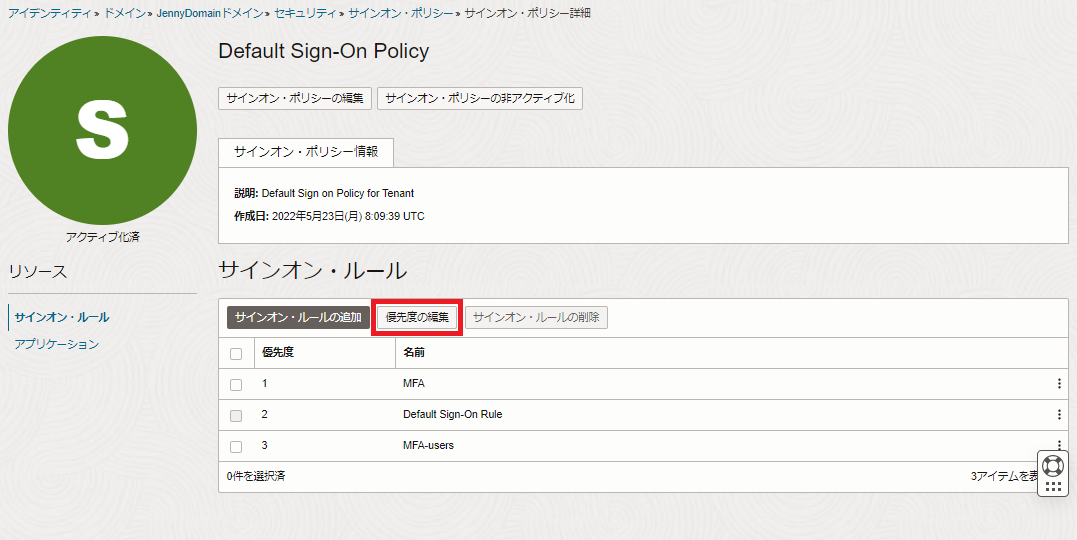Image resolution: width=1077 pixels, height=540 pixels.
Task: Click the help lifebuoy icon
Action: [x=1052, y=466]
